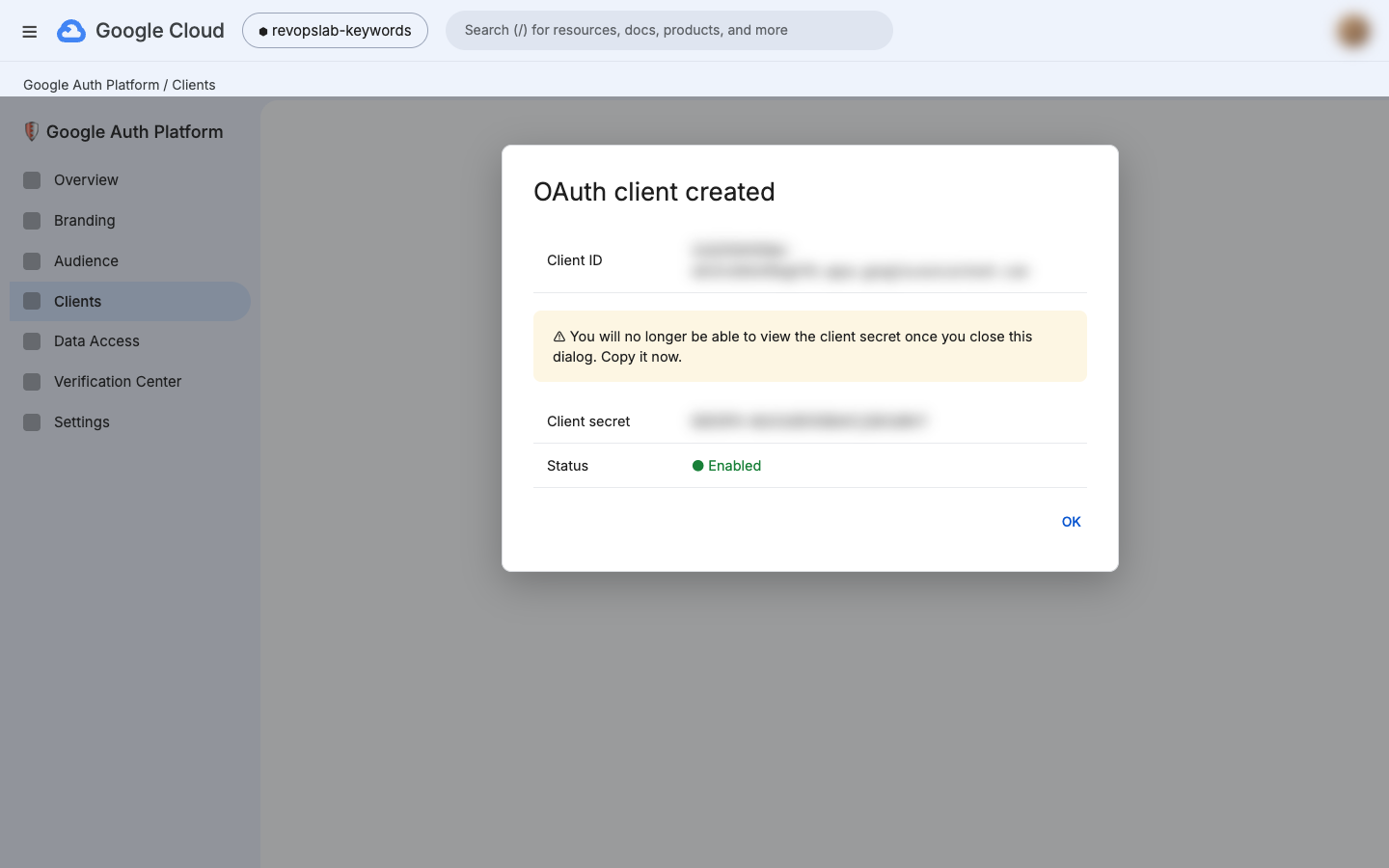
Task: Click the Data Access sidebar icon
Action: [x=32, y=341]
